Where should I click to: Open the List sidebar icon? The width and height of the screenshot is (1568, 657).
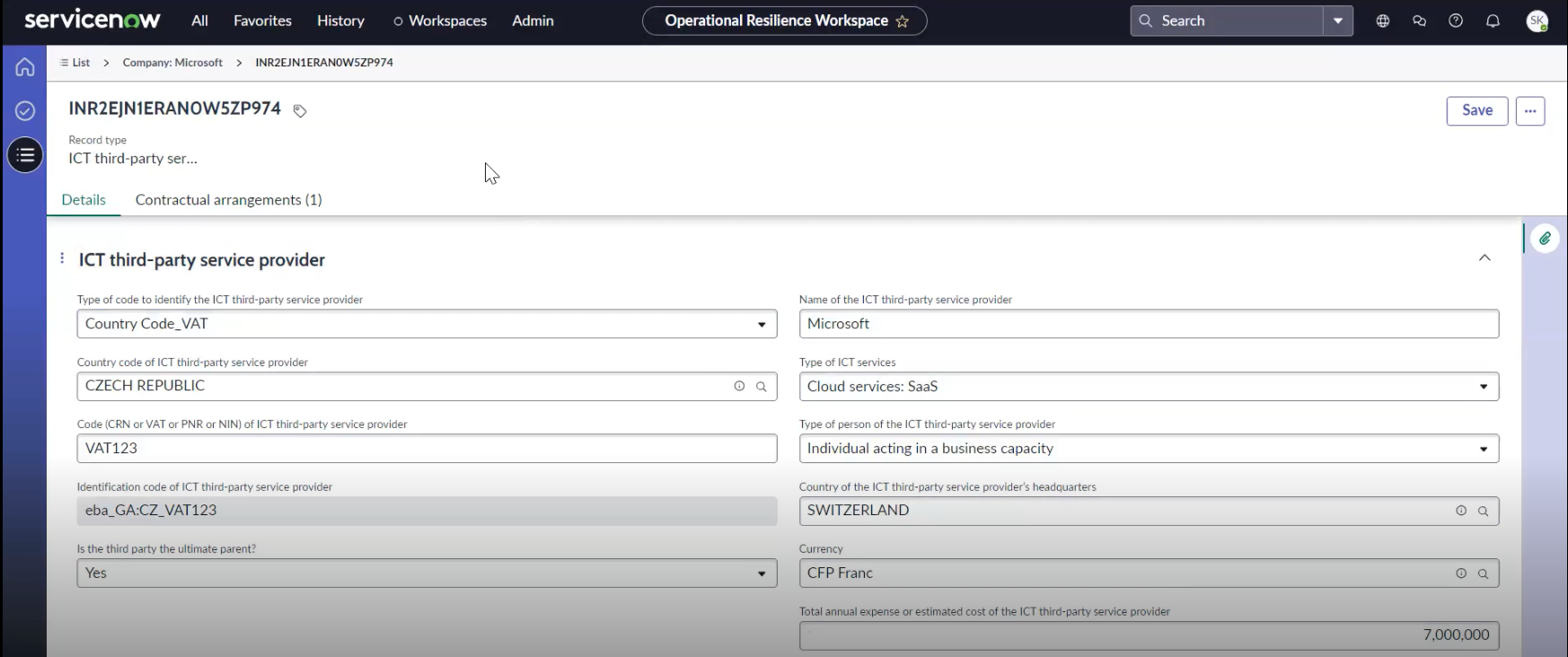click(x=25, y=155)
